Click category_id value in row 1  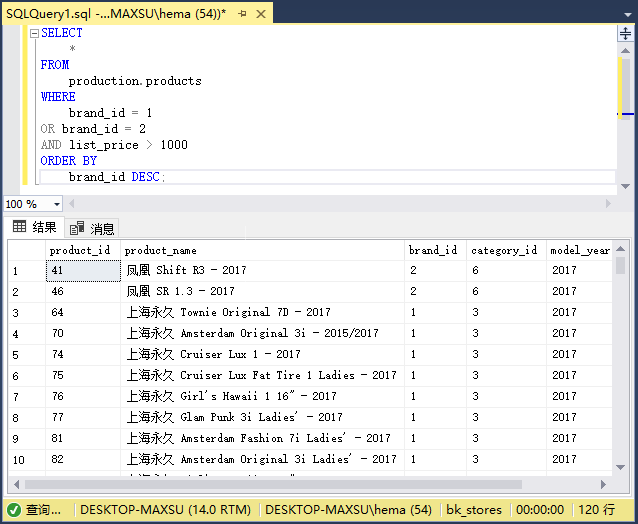pos(506,271)
